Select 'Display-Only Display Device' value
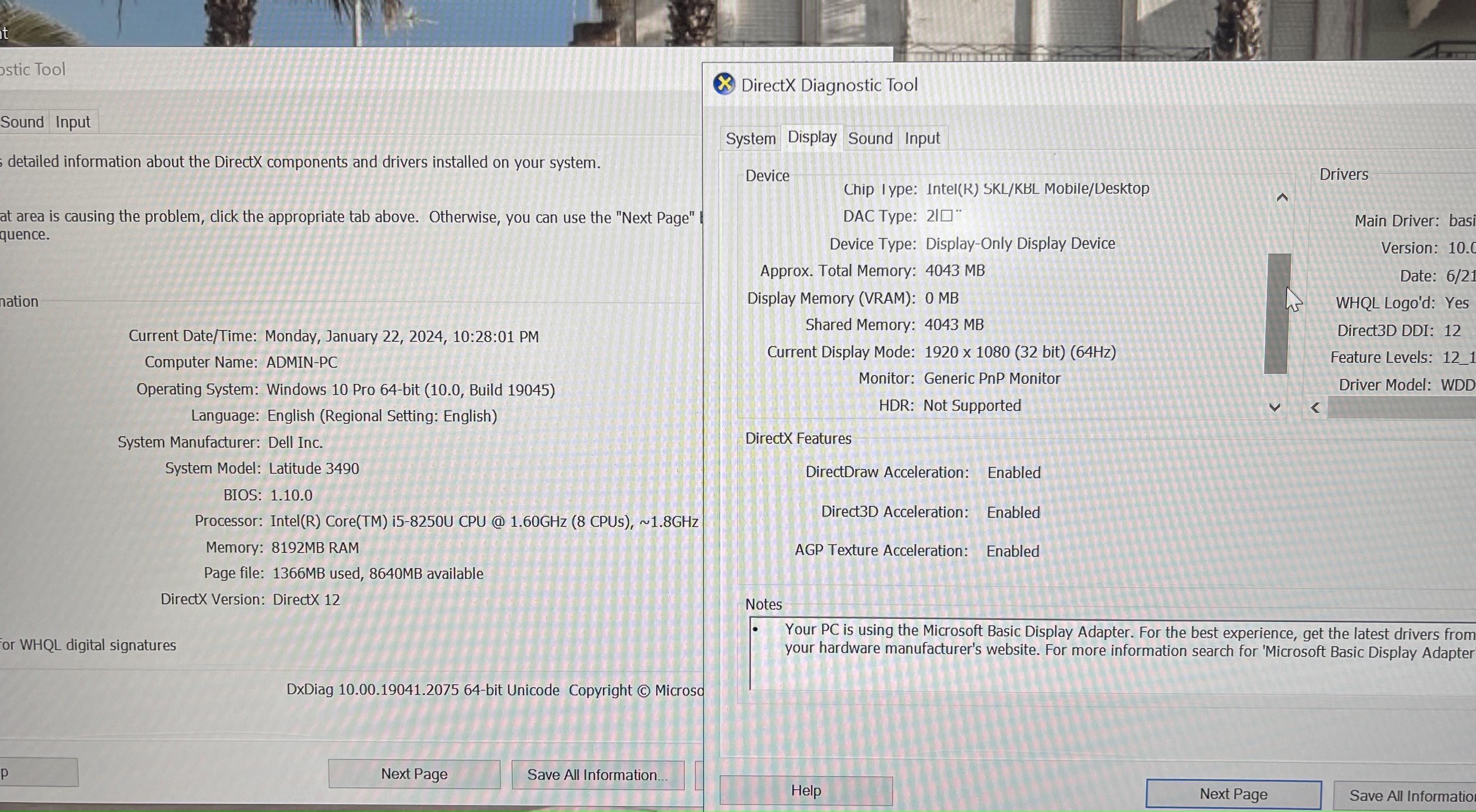Image resolution: width=1476 pixels, height=812 pixels. pos(1020,244)
